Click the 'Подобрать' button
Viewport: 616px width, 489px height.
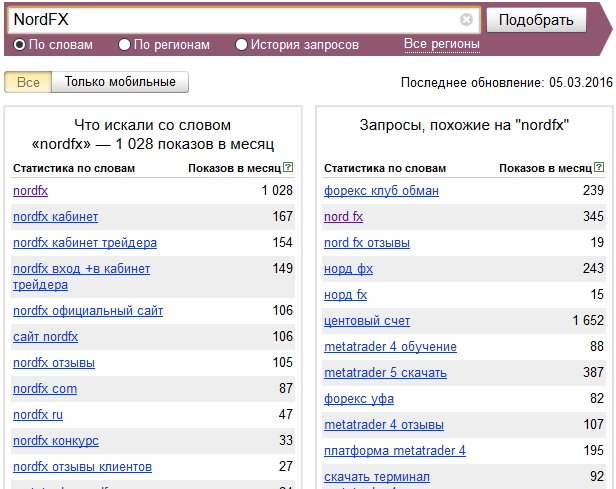[536, 20]
